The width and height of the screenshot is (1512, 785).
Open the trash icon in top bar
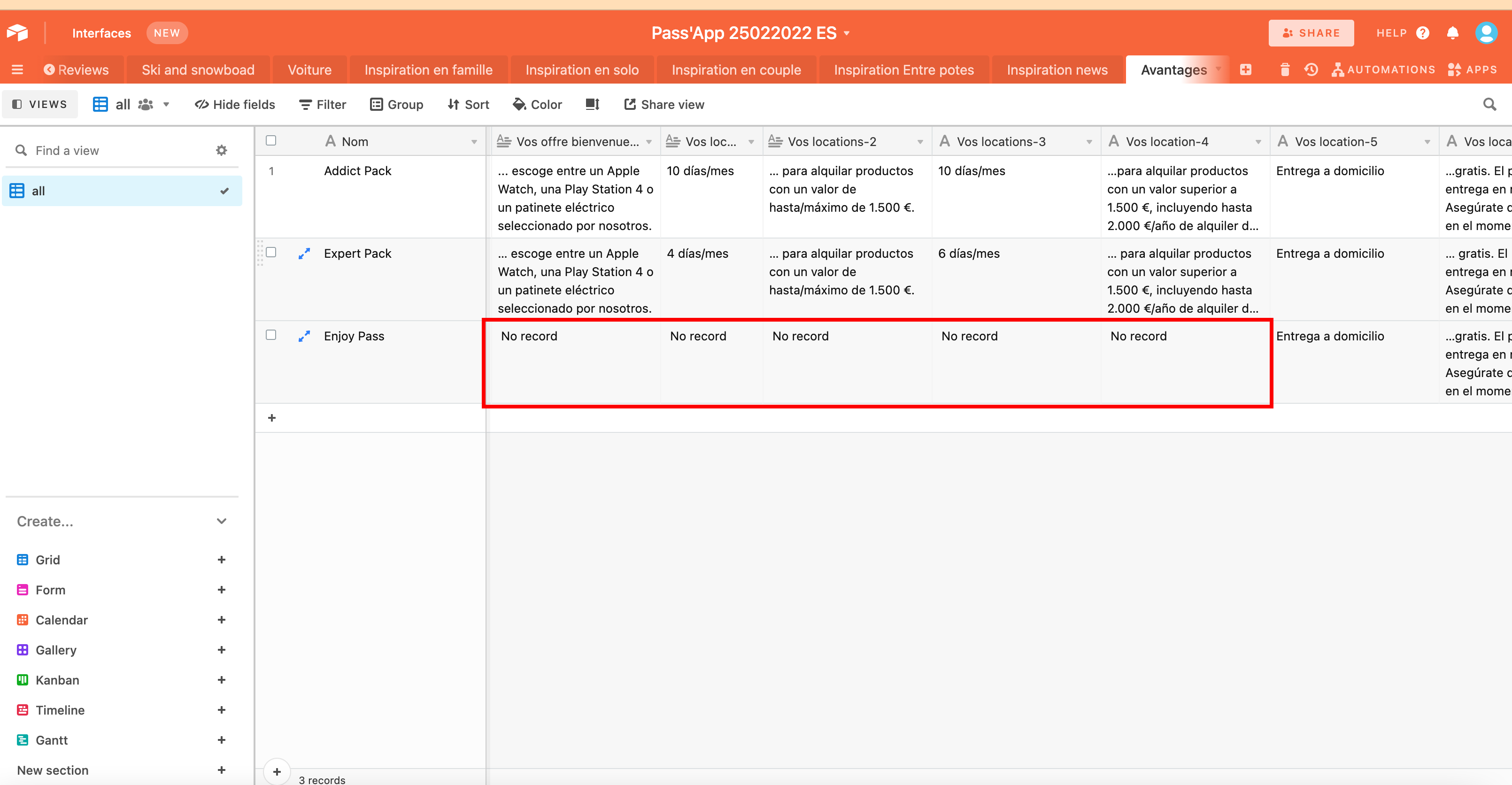click(1285, 70)
